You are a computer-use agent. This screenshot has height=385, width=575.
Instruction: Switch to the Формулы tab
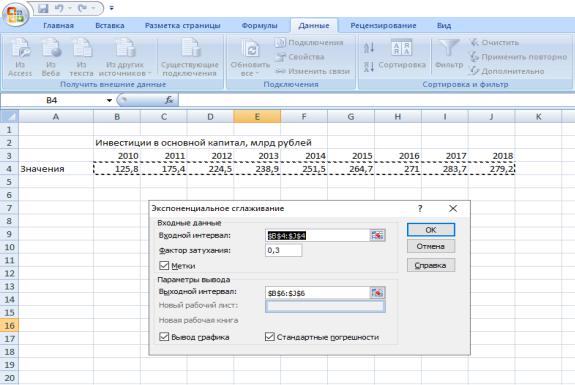pos(259,26)
